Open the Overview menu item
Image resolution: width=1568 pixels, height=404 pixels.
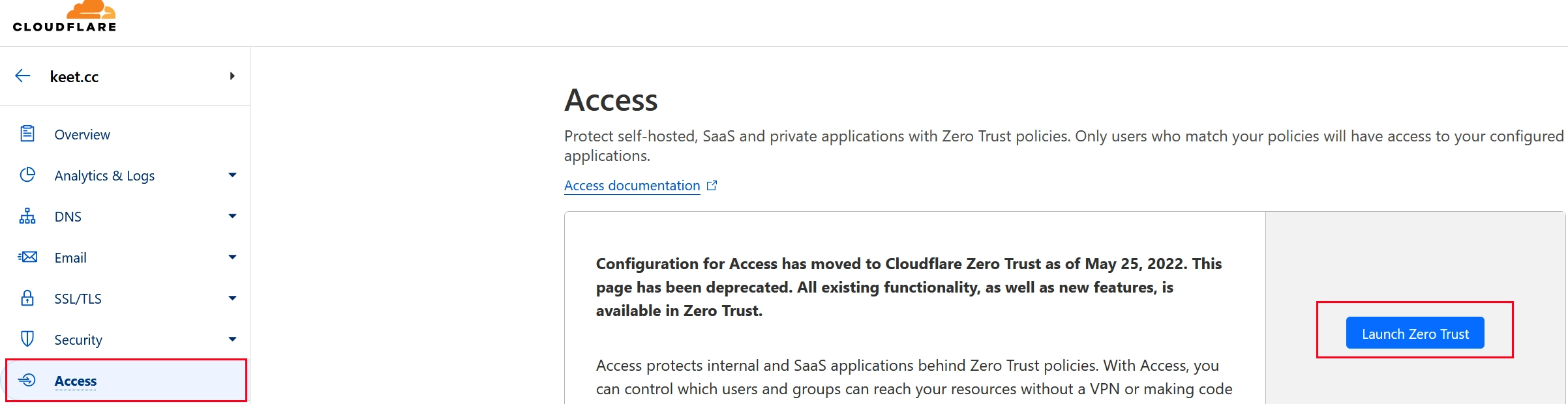click(x=125, y=134)
